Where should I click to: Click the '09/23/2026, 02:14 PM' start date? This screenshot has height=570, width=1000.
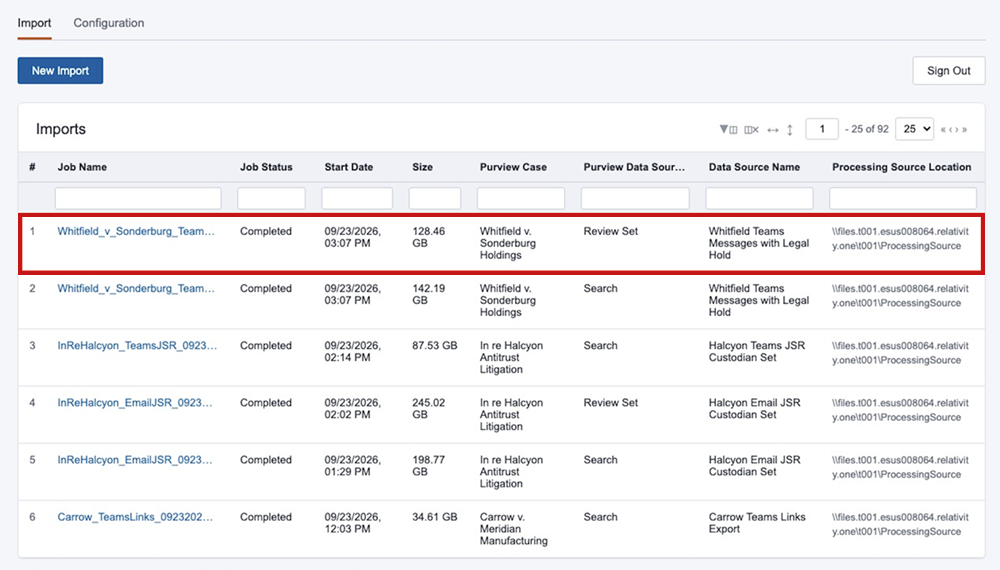[x=353, y=351]
